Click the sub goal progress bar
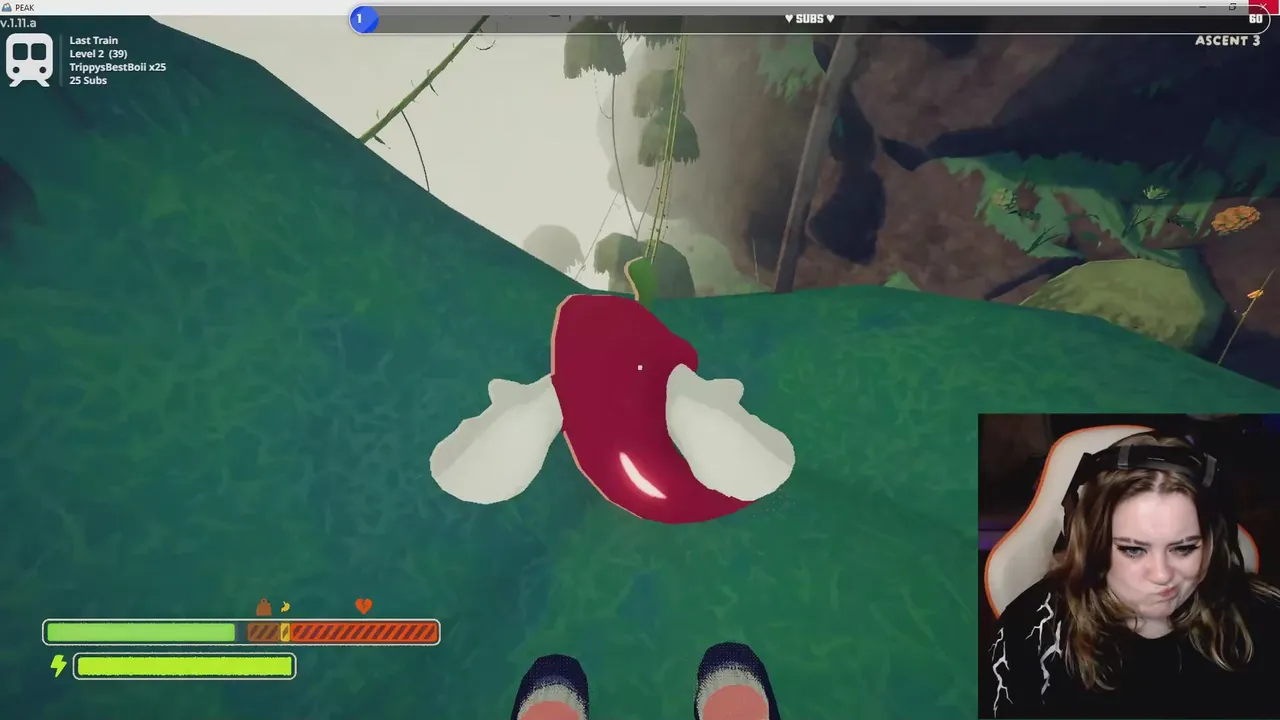Viewport: 1280px width, 720px height. click(x=810, y=19)
